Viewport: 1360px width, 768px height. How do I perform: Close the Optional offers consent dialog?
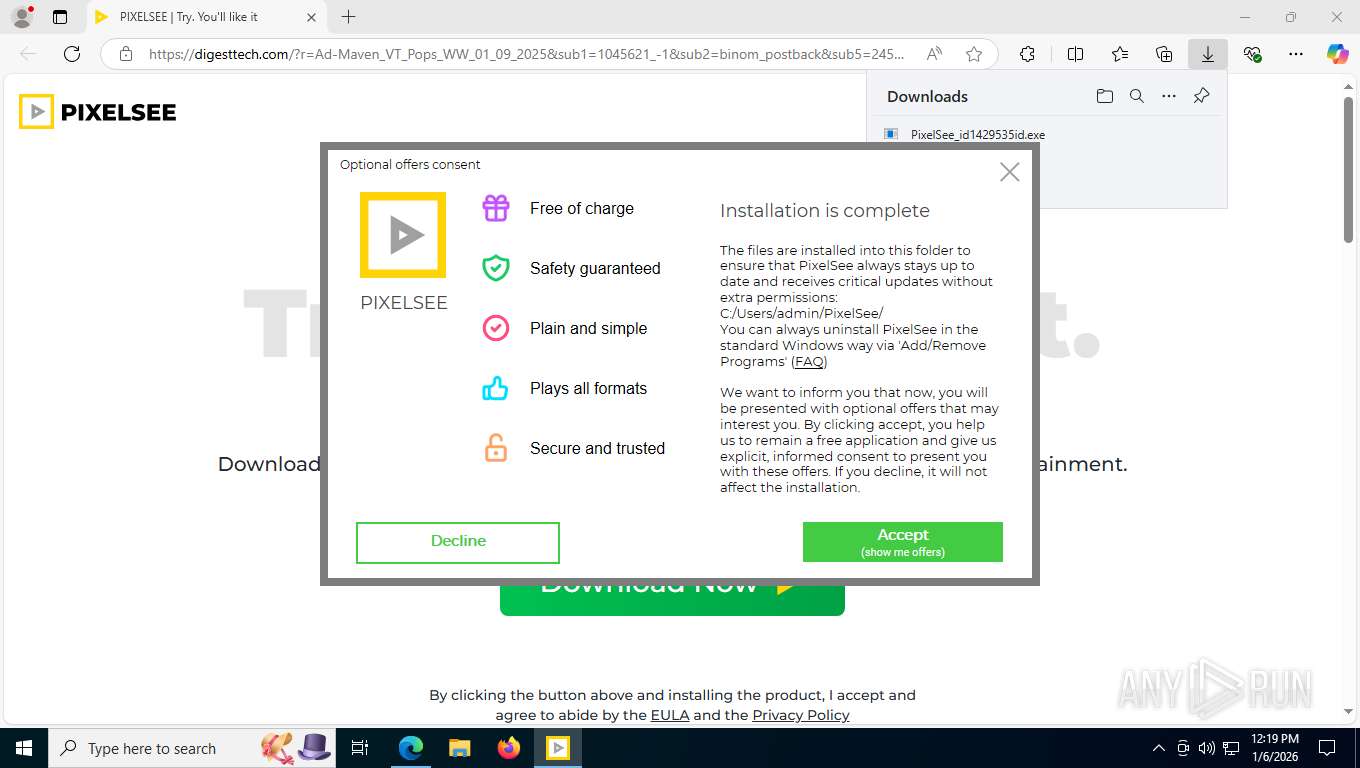(x=1009, y=172)
